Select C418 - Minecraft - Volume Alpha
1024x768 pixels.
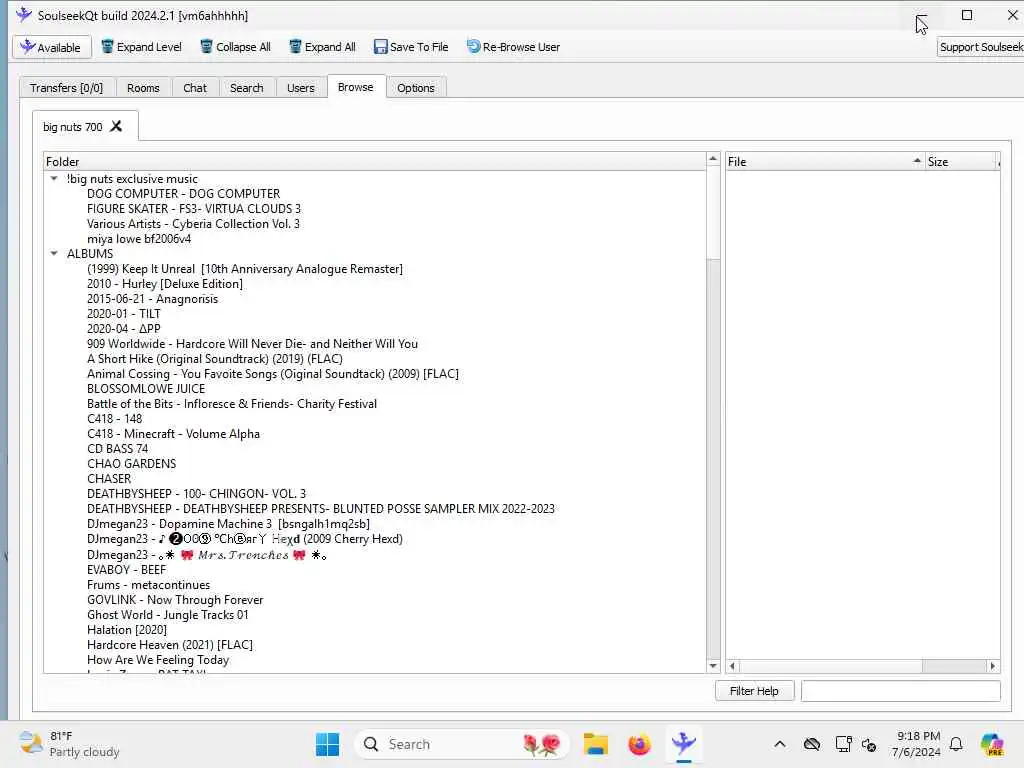173,434
